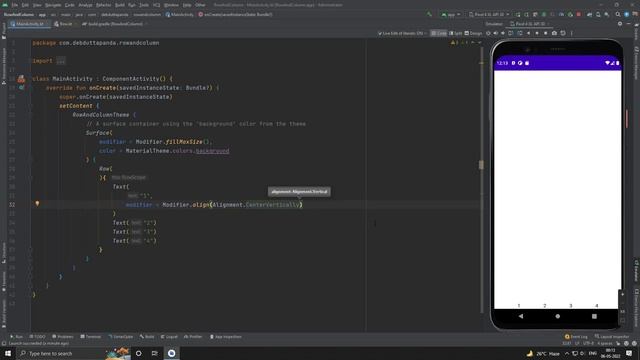Open the emulator panel settings gear

tap(620, 24)
